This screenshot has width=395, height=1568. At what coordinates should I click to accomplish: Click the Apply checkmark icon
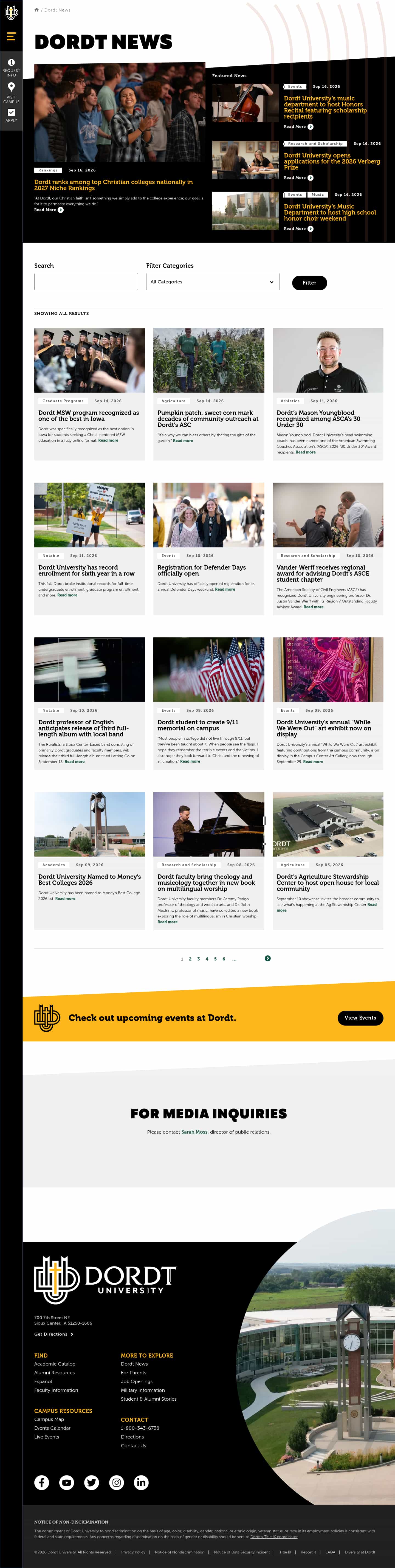(x=11, y=112)
